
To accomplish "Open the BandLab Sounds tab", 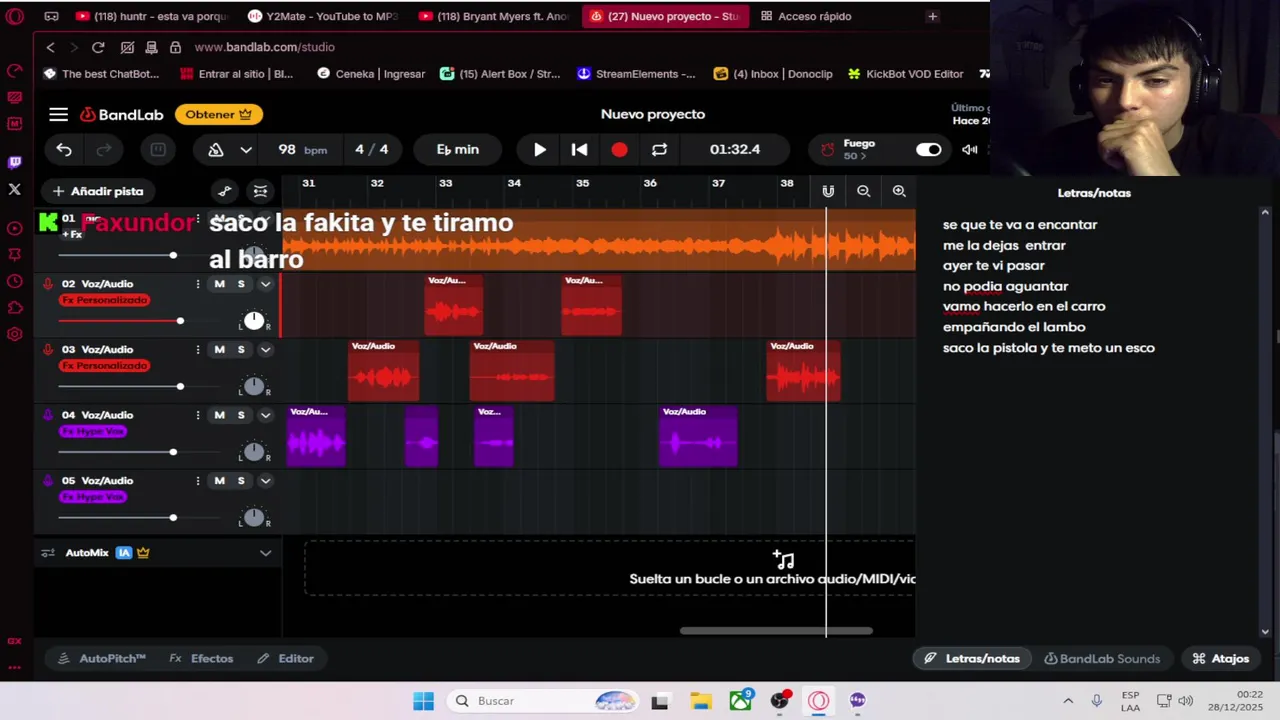I will pos(1102,658).
